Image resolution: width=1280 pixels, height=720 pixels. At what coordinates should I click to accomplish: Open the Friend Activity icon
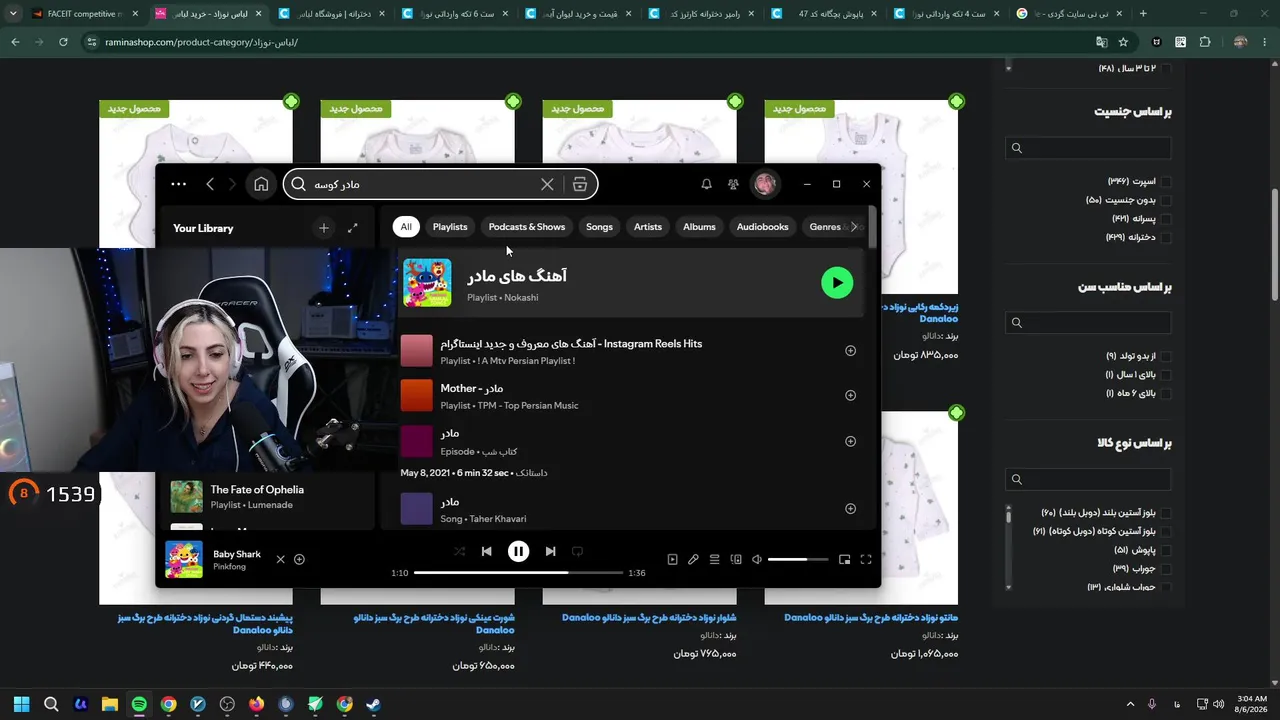tap(733, 184)
